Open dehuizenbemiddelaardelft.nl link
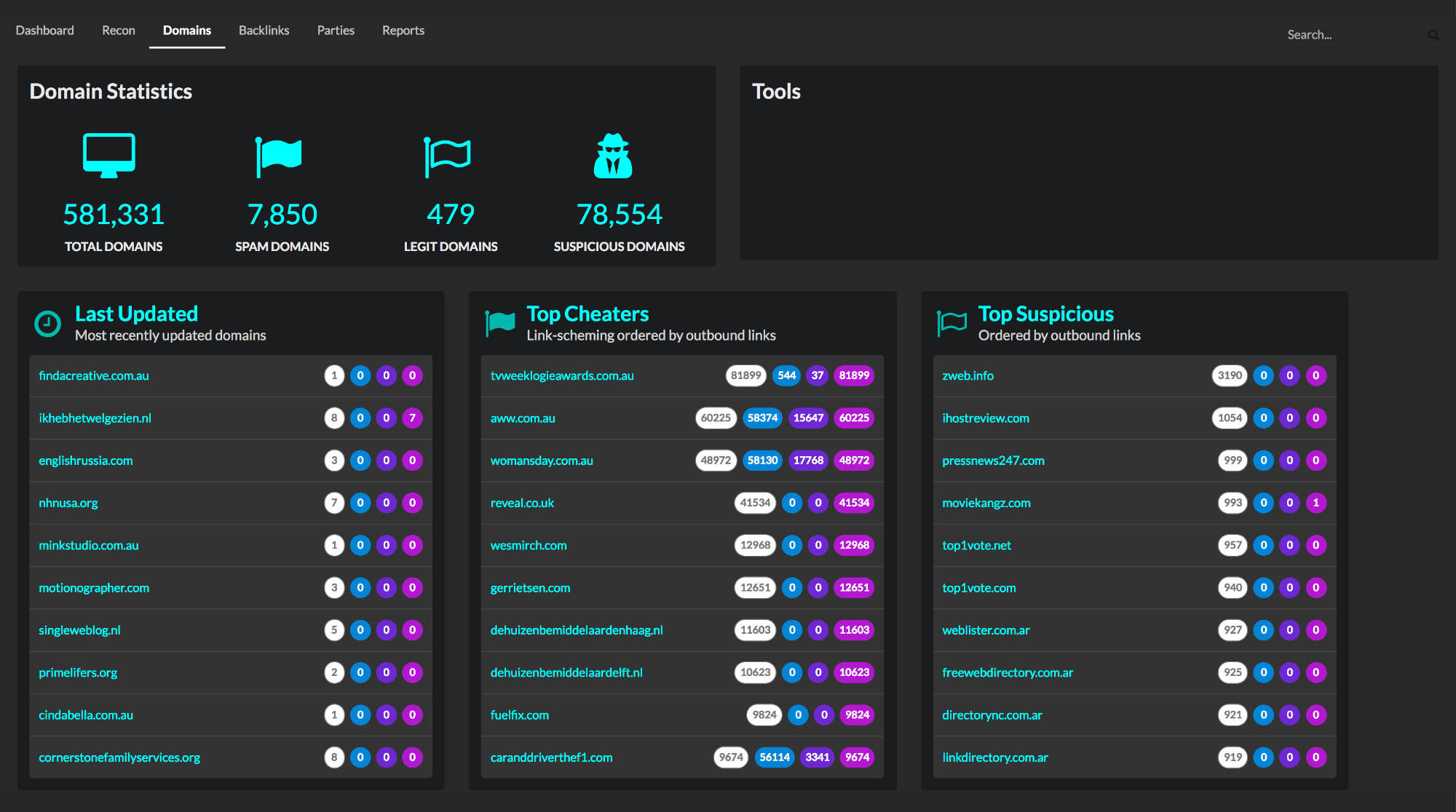 [x=566, y=673]
